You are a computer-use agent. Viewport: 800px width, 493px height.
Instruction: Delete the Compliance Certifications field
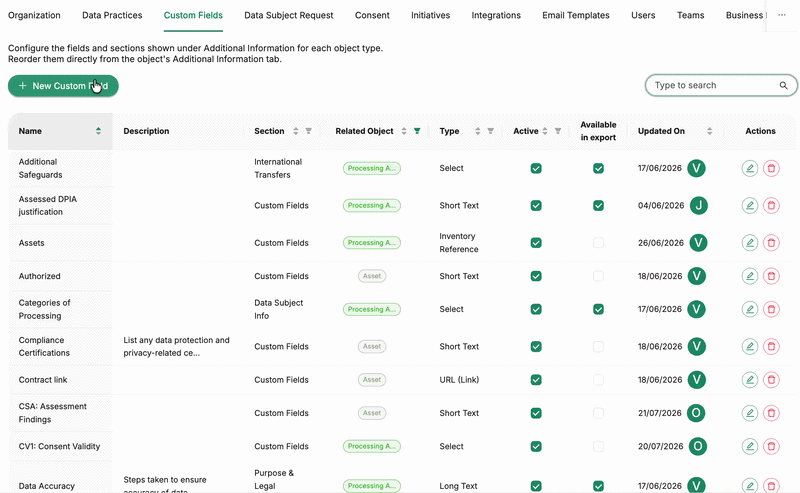771,347
